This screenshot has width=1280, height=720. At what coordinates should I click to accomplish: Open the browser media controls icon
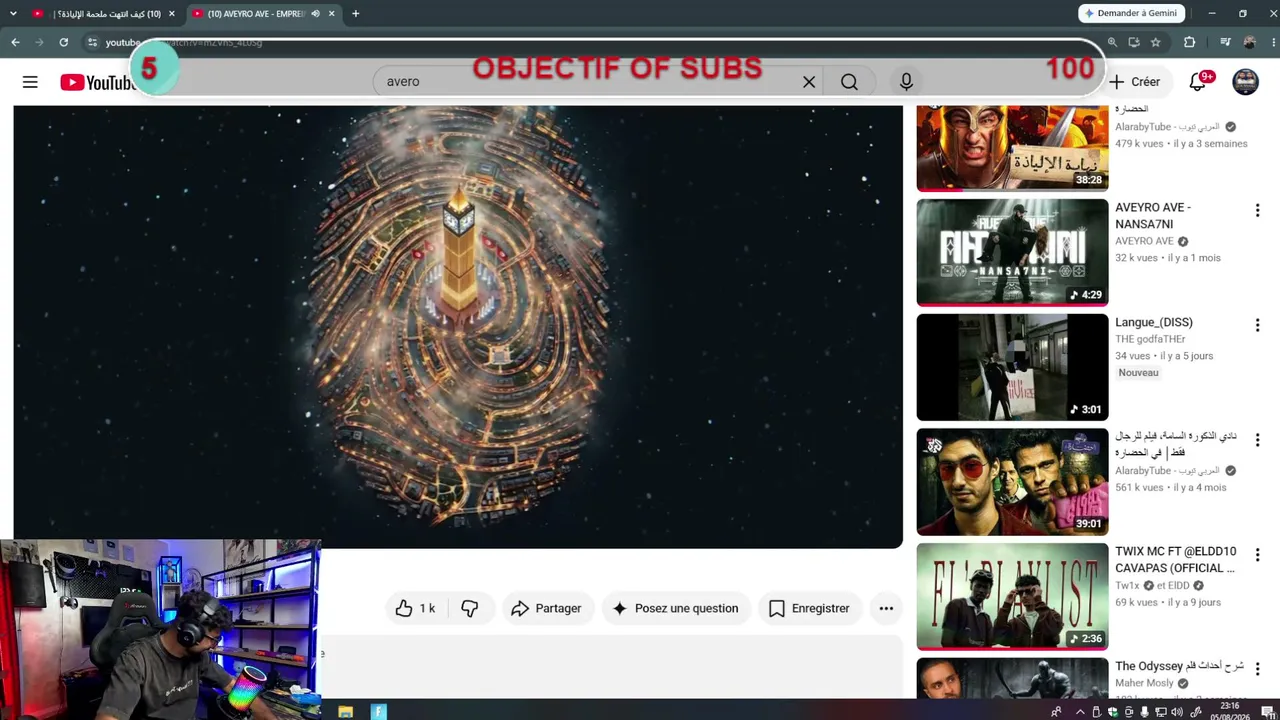pyautogui.click(x=1225, y=42)
